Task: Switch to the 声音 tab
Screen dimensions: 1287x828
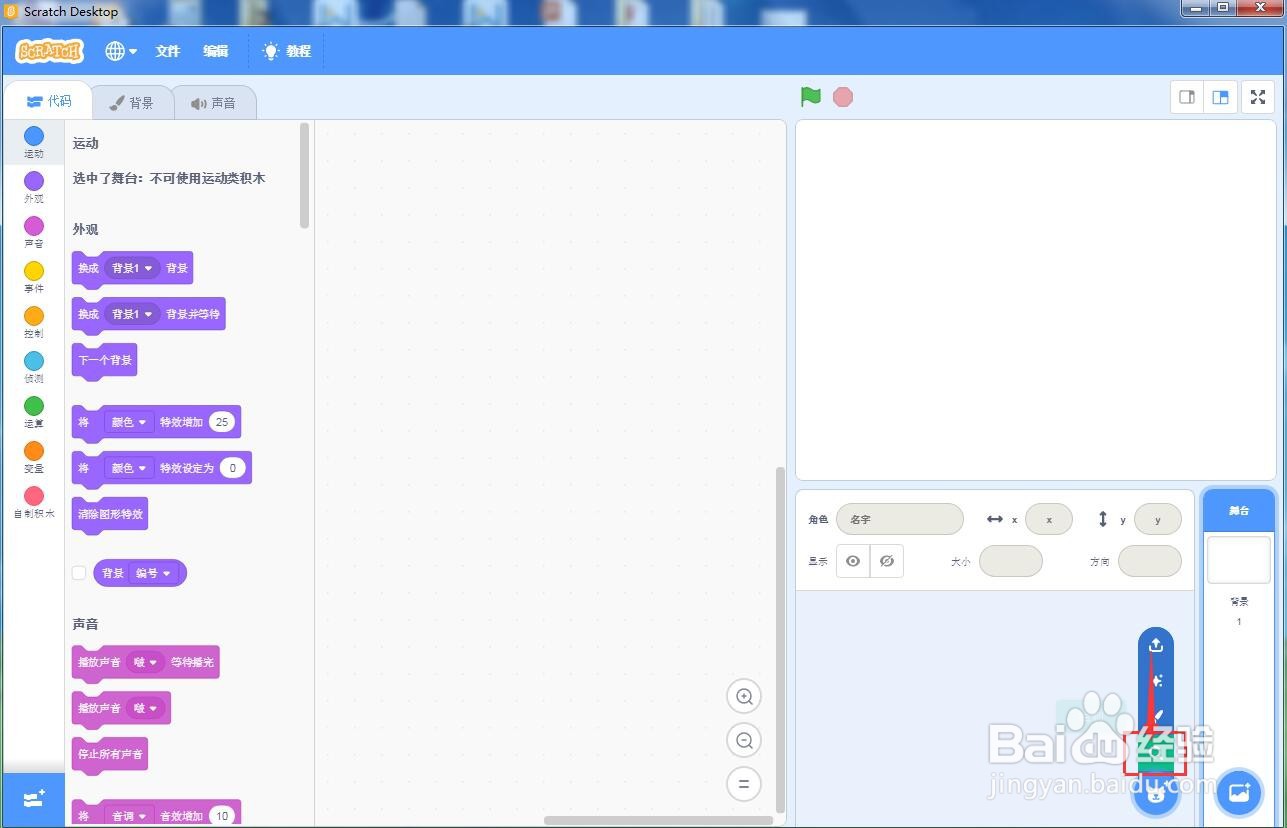Action: coord(214,103)
